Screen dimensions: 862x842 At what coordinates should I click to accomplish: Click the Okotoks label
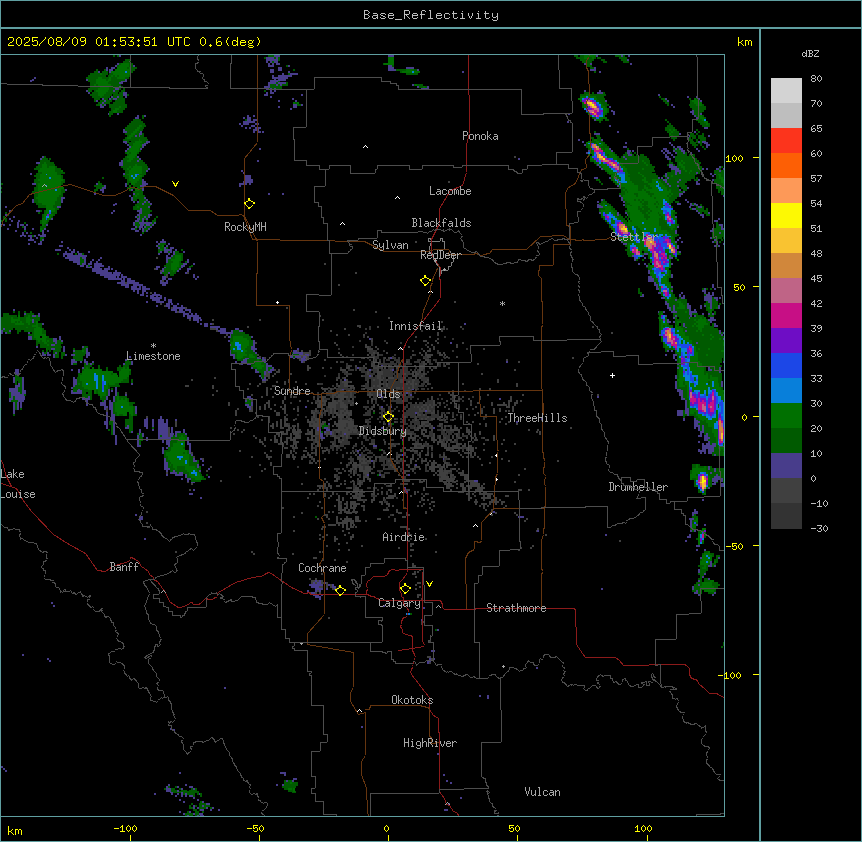[412, 700]
